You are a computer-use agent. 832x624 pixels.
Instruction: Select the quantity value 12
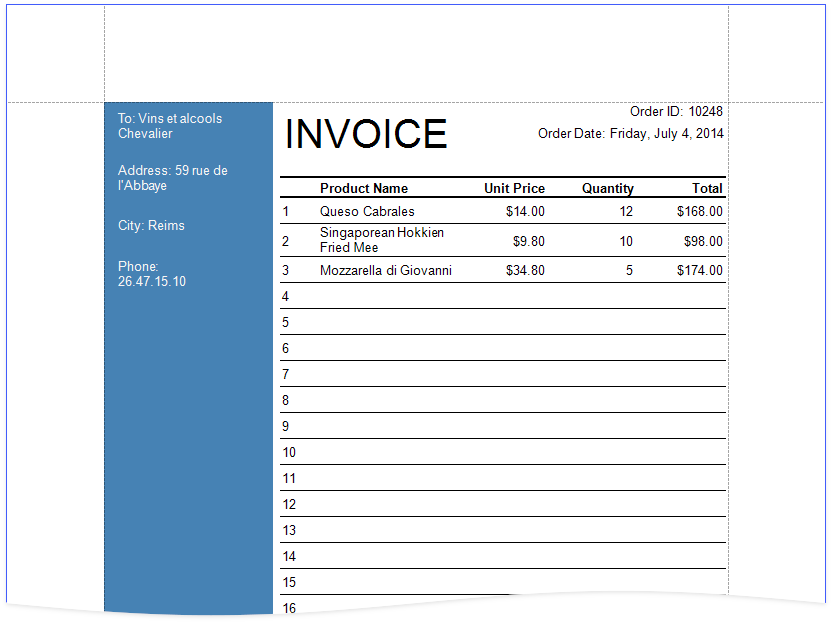click(x=626, y=211)
